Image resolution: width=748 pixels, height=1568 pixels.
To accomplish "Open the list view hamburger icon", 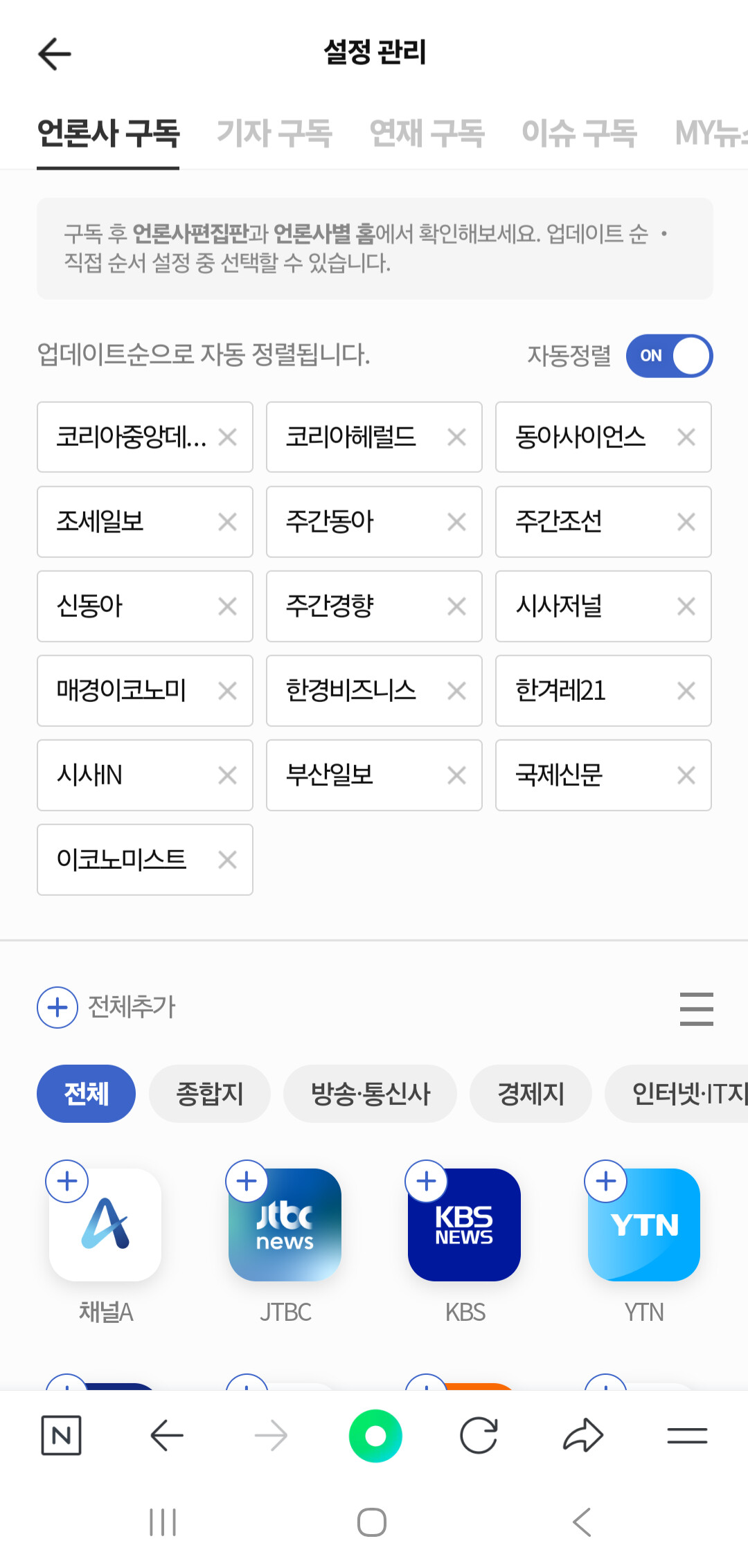I will pos(696,1008).
